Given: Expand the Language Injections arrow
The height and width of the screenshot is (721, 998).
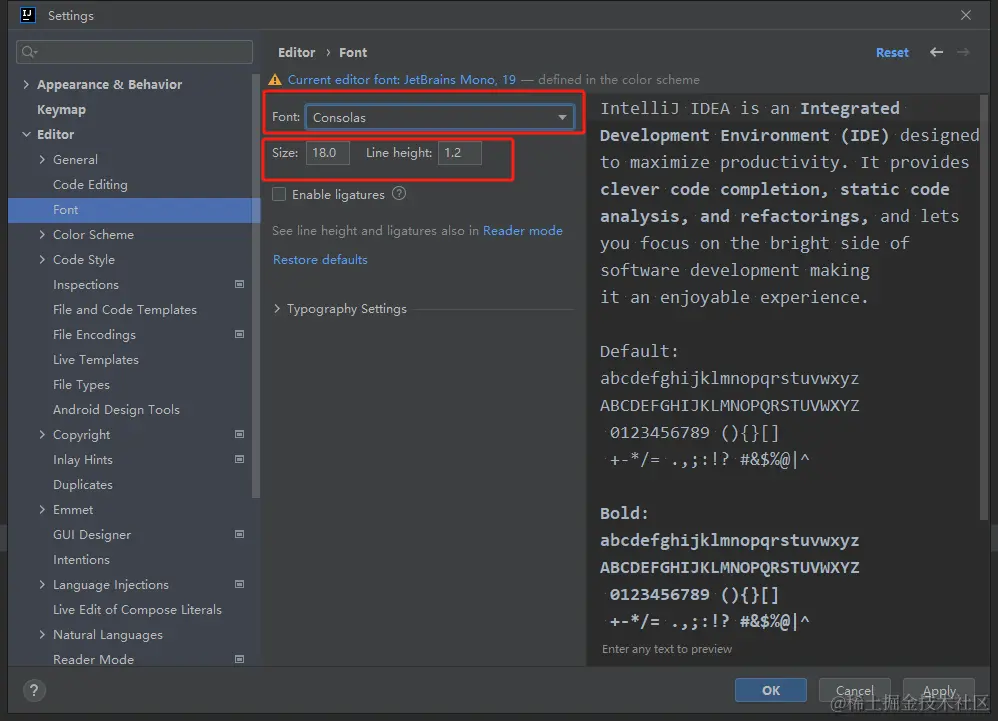Looking at the screenshot, I should (42, 584).
